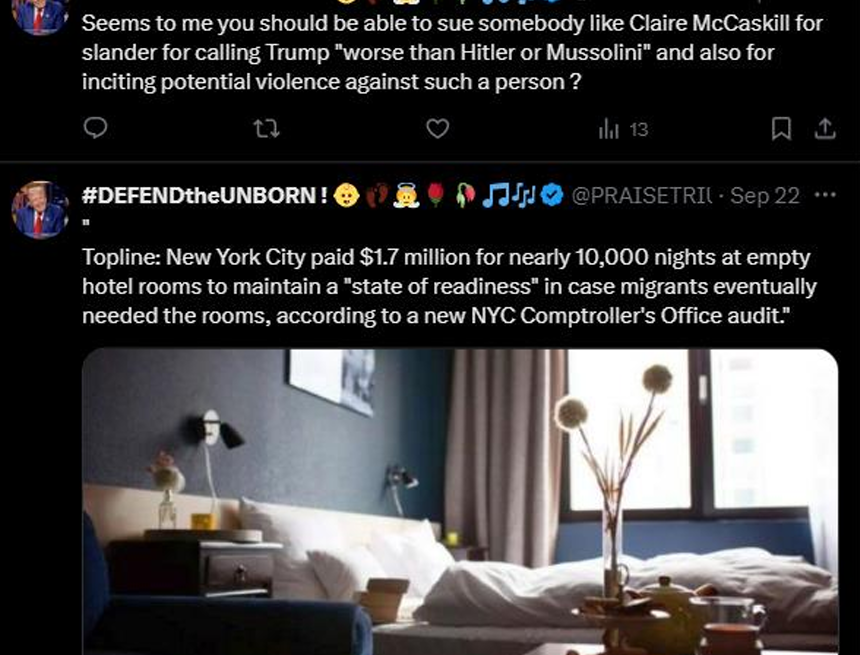Click the rose emoji in display name
Screen dimensions: 860x655
(x=435, y=195)
